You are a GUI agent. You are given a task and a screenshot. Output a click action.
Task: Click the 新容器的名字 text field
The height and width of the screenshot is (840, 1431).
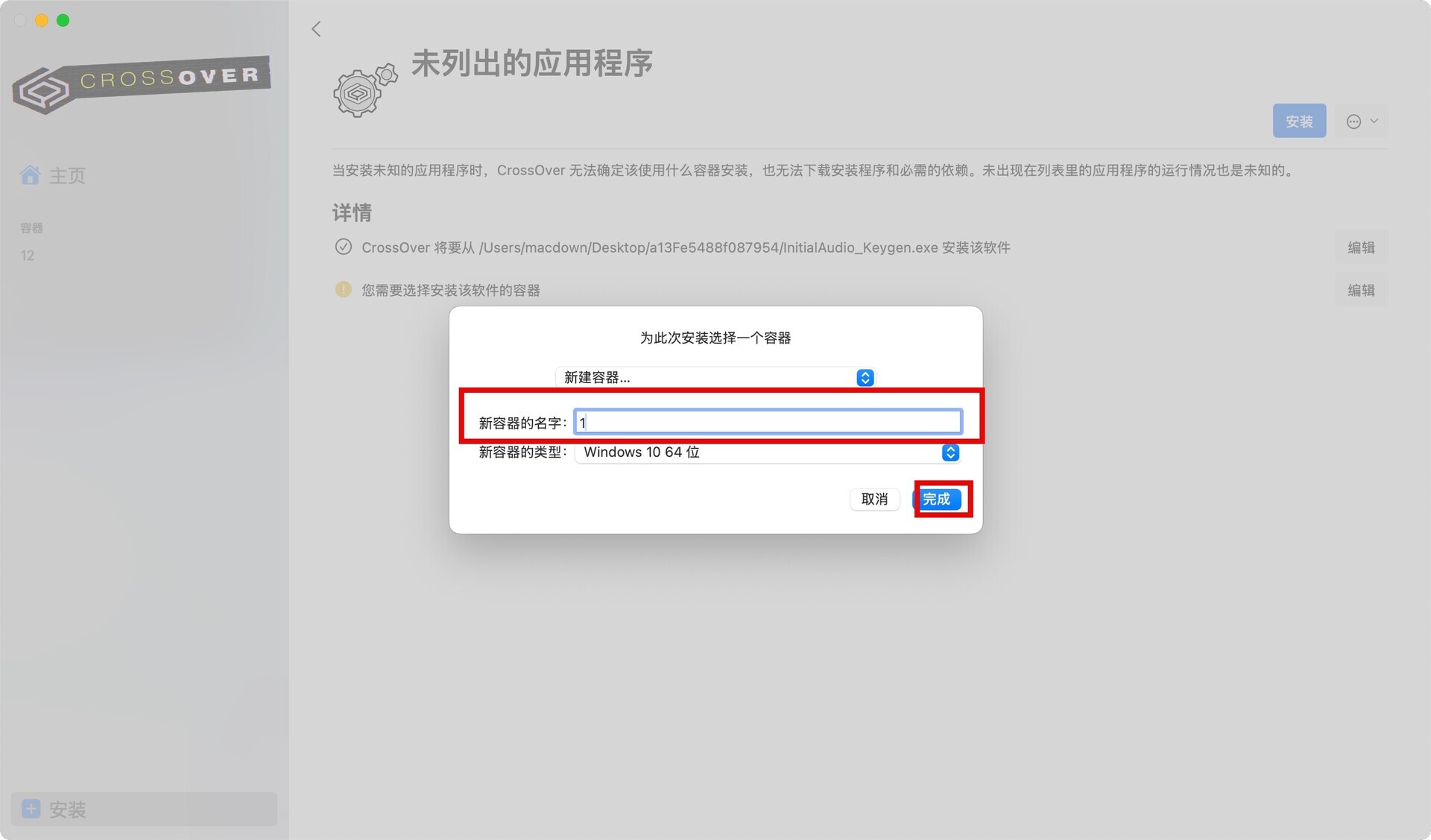768,422
